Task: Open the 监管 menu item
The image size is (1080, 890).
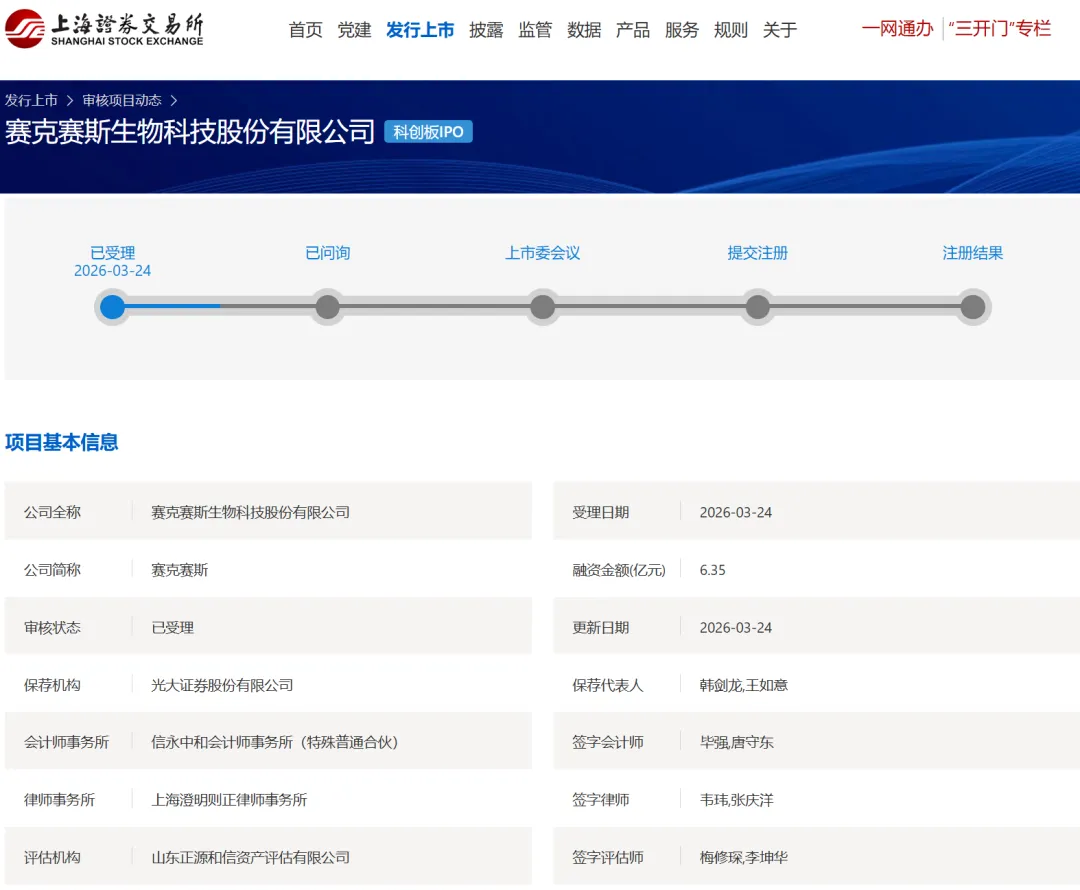Action: pyautogui.click(x=535, y=30)
